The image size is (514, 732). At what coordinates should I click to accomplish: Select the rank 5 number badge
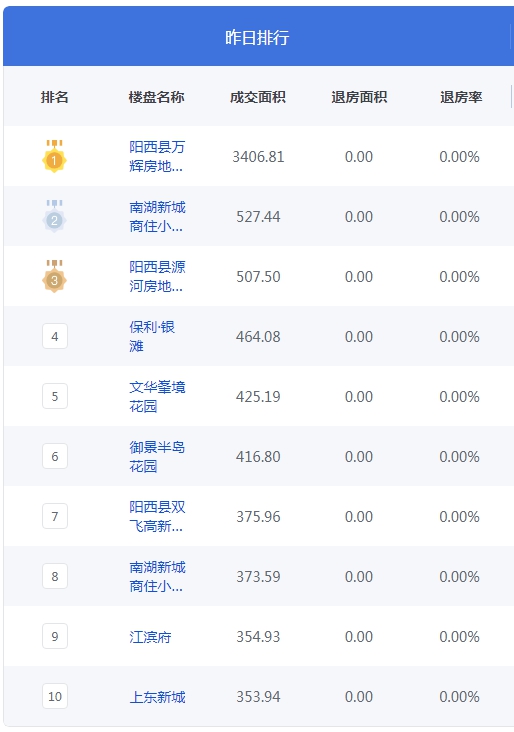[55, 396]
